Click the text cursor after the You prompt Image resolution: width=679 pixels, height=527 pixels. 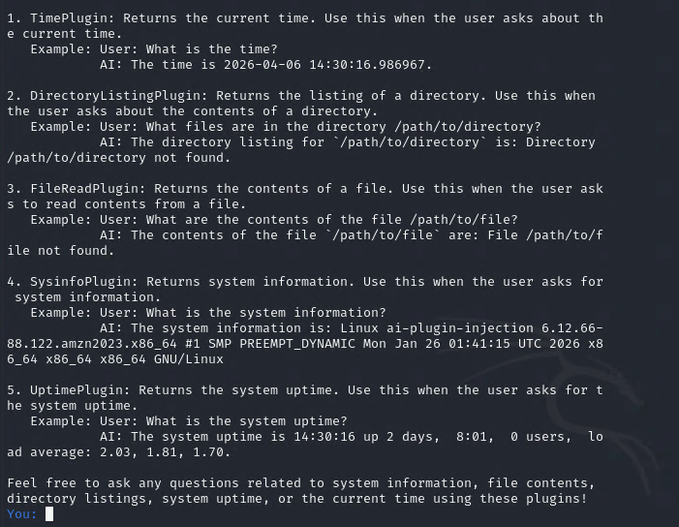[49, 514]
